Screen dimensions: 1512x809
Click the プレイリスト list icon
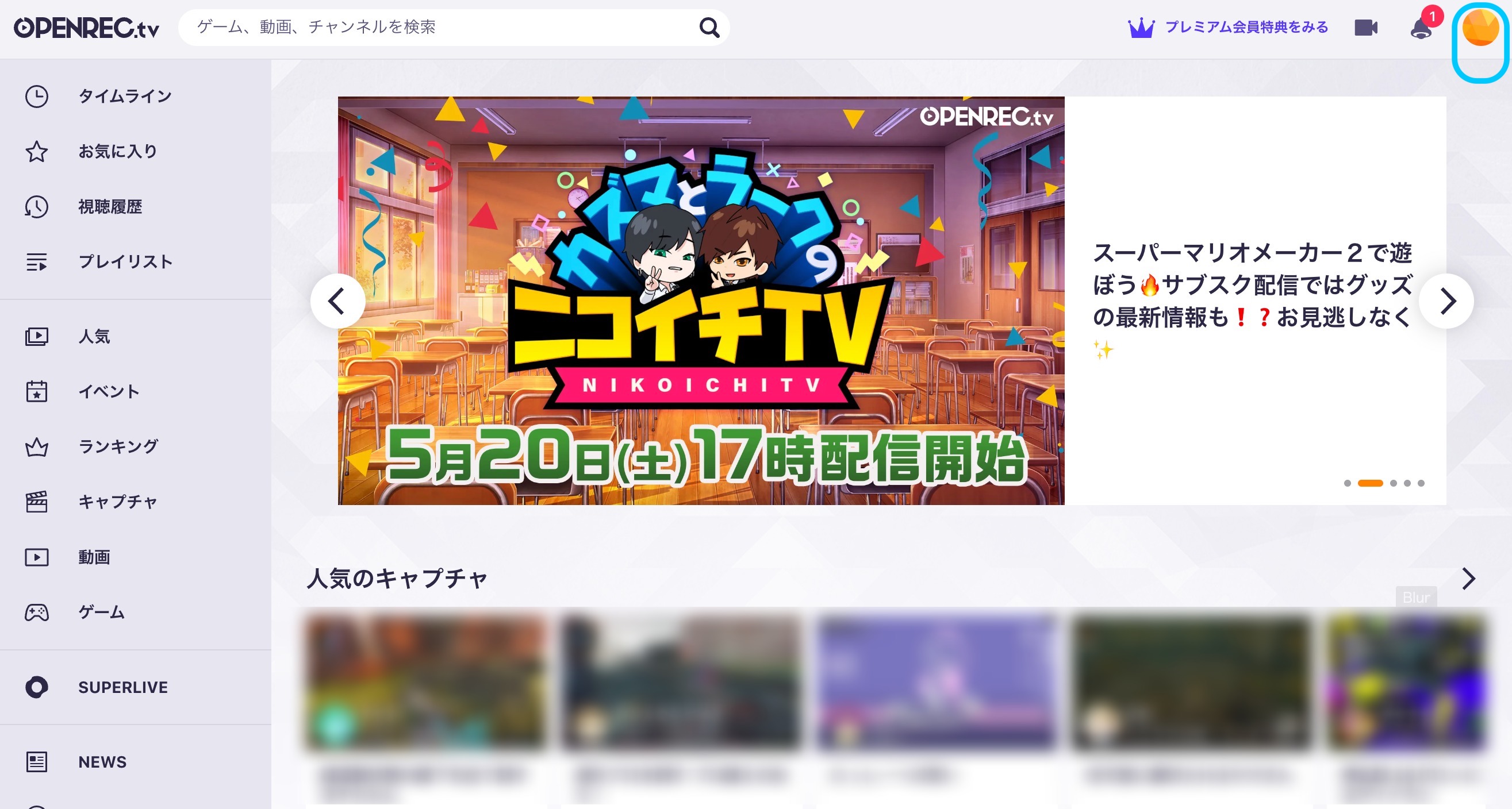click(x=36, y=261)
